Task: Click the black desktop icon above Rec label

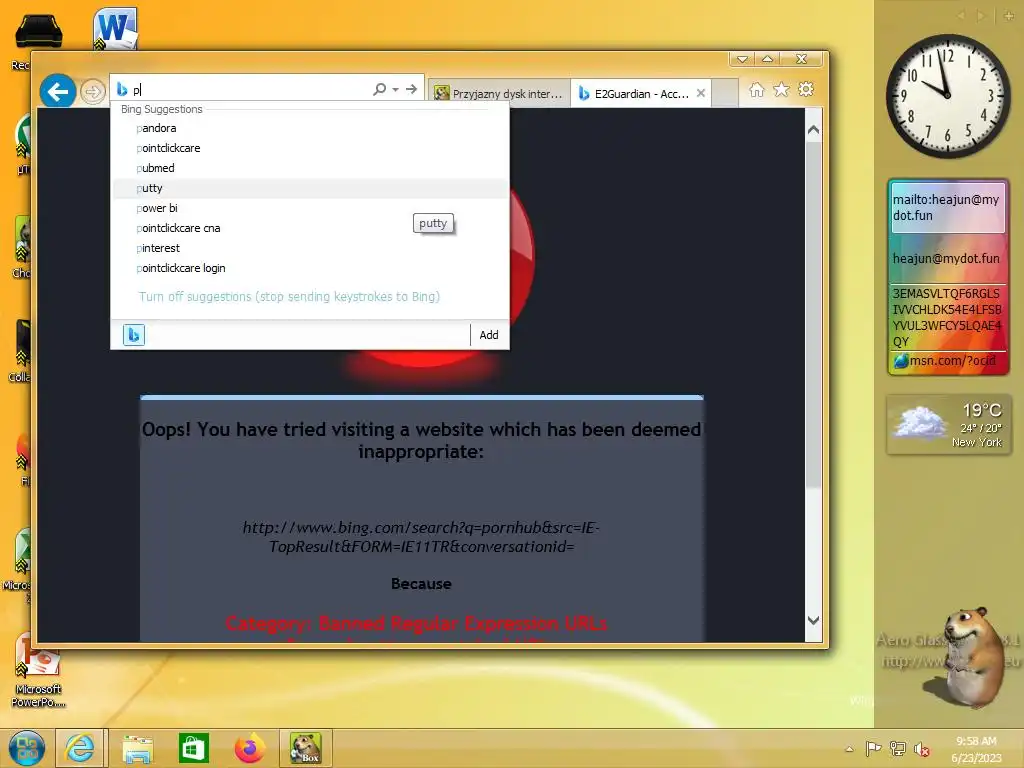Action: [39, 31]
